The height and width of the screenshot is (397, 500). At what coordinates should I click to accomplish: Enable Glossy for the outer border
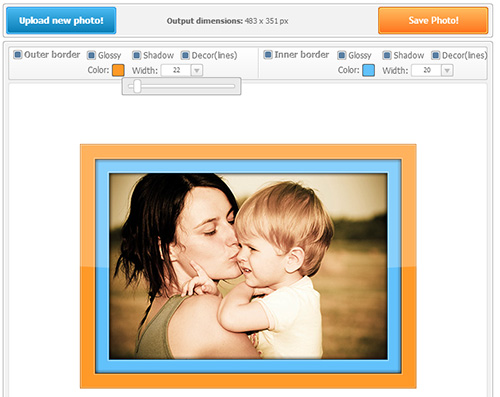pos(91,55)
